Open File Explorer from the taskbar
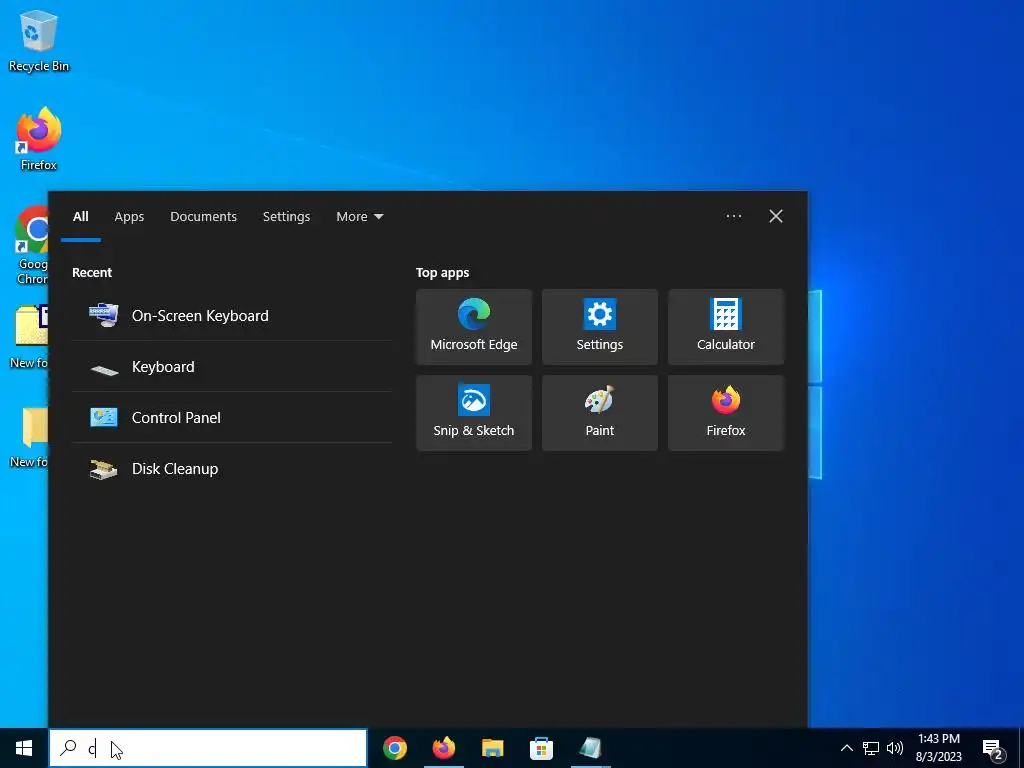This screenshot has width=1024, height=768. 492,748
